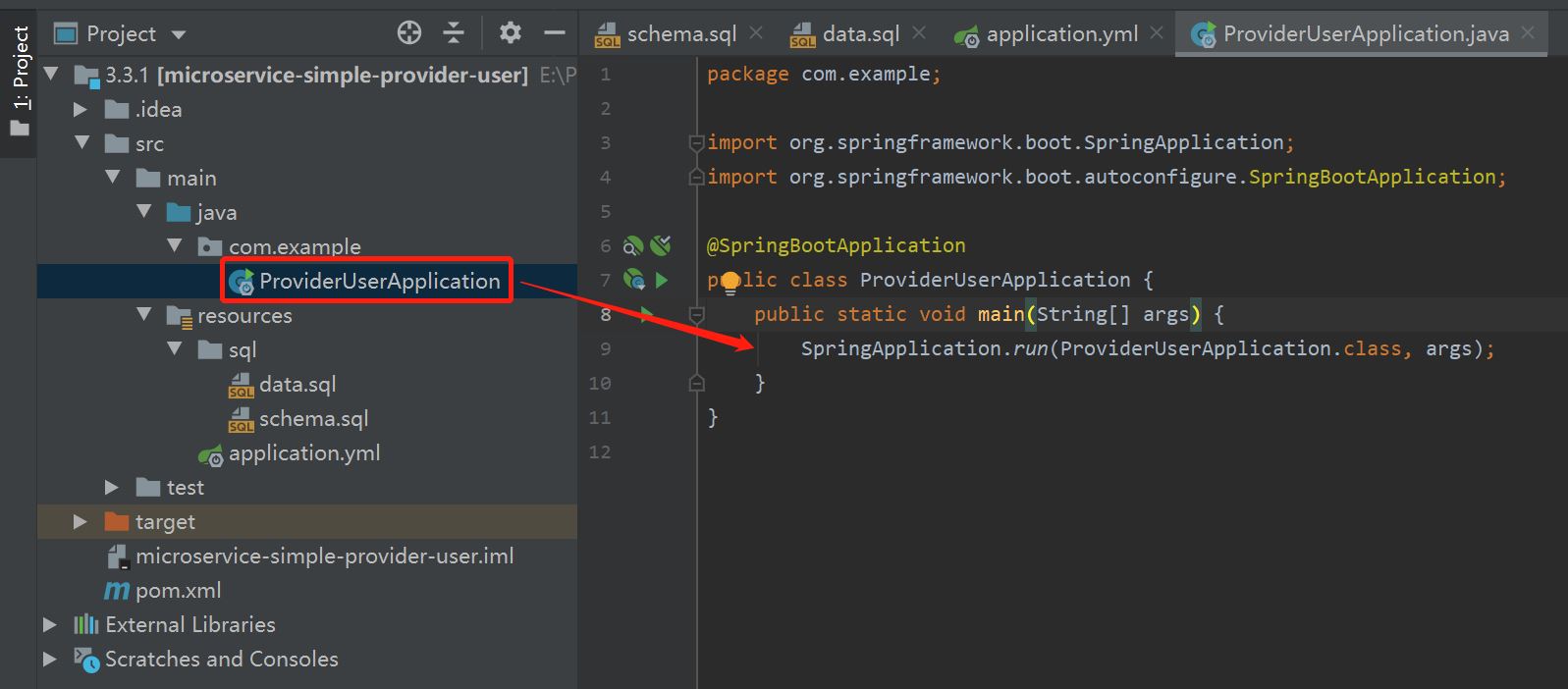Click the yellow lightbulb quick-fix icon

coord(730,284)
